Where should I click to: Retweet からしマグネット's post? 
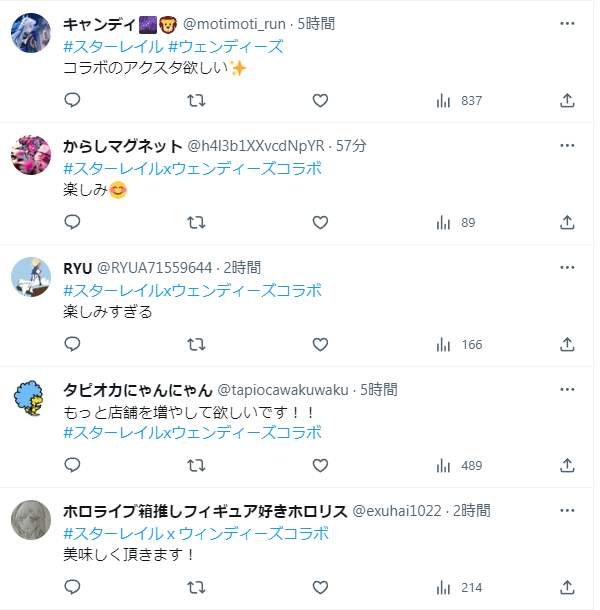point(197,222)
